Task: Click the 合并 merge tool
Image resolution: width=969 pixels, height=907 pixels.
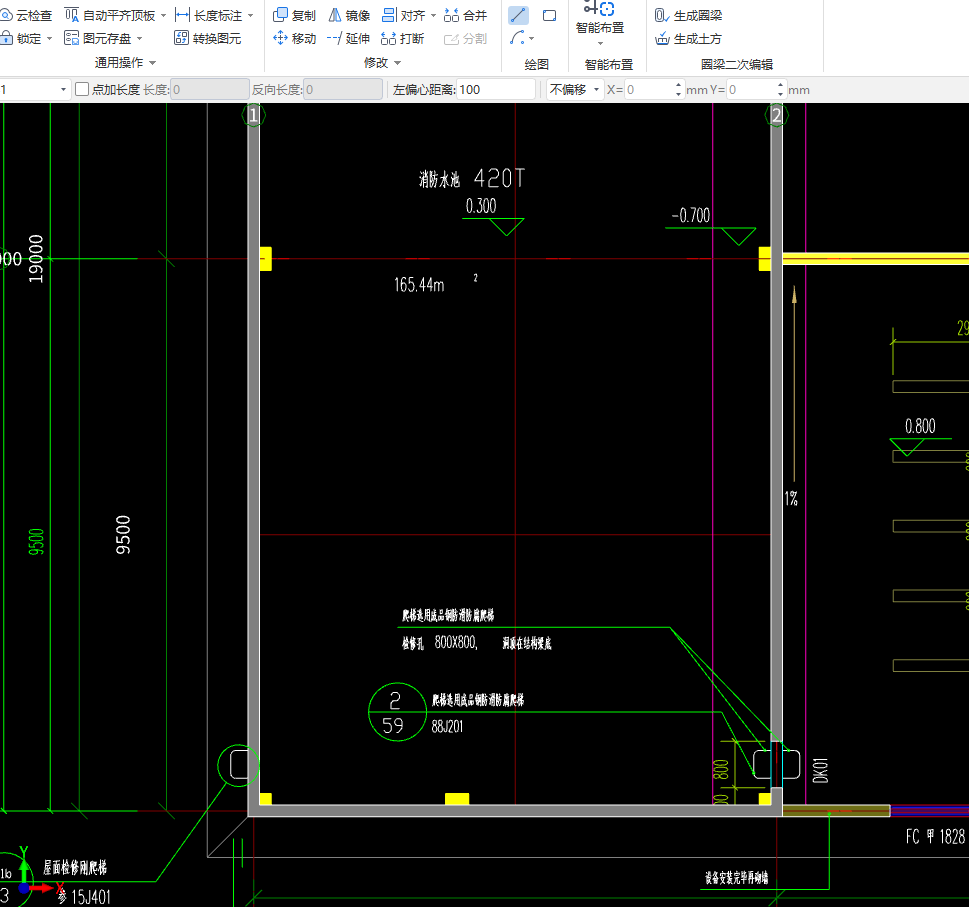Action: tap(466, 15)
